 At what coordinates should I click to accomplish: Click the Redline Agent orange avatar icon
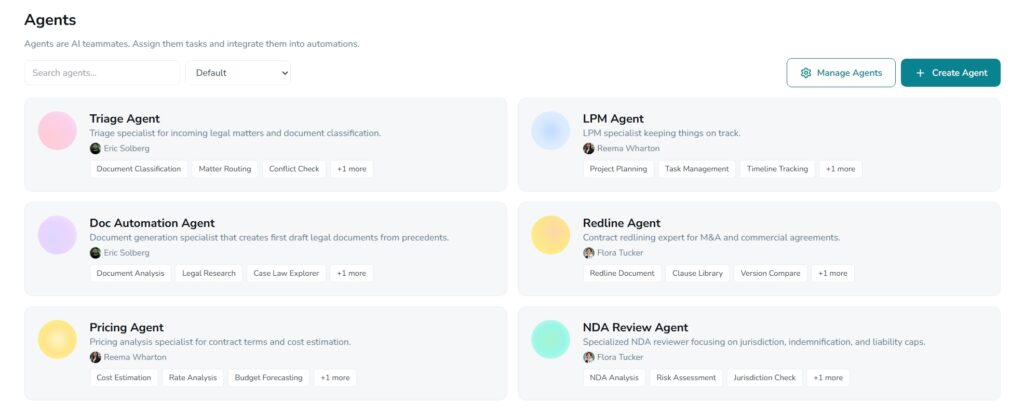[551, 235]
